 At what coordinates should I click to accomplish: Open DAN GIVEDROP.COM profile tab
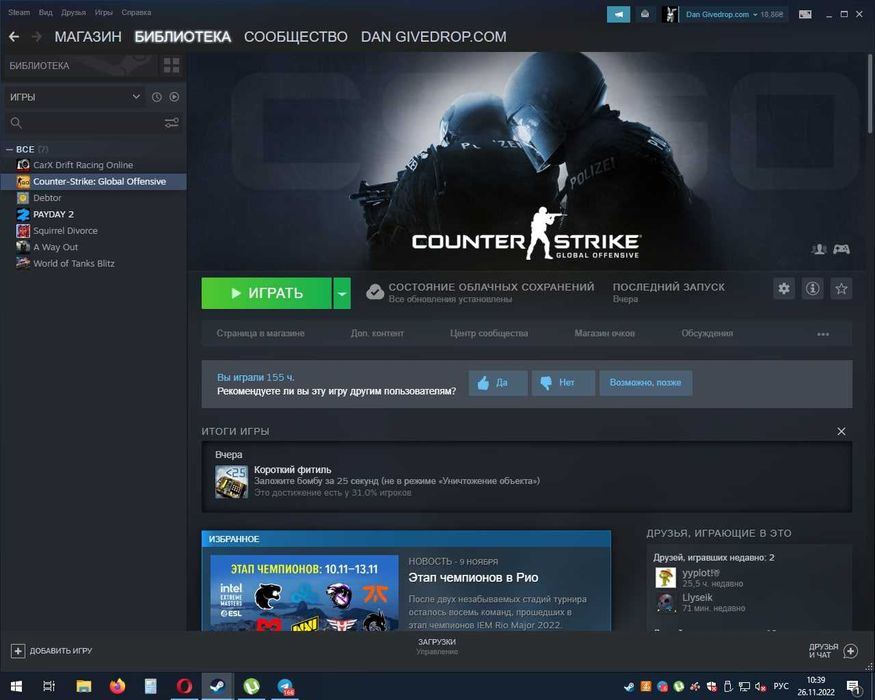434,37
